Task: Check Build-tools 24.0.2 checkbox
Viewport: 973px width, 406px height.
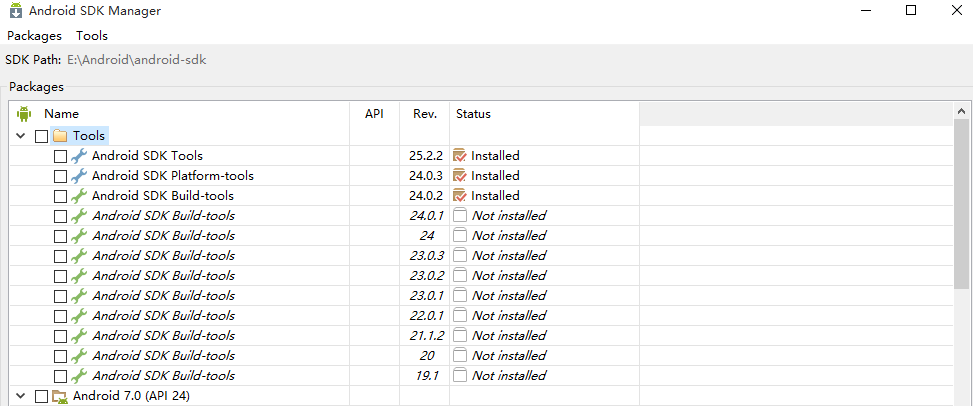Action: [x=60, y=196]
